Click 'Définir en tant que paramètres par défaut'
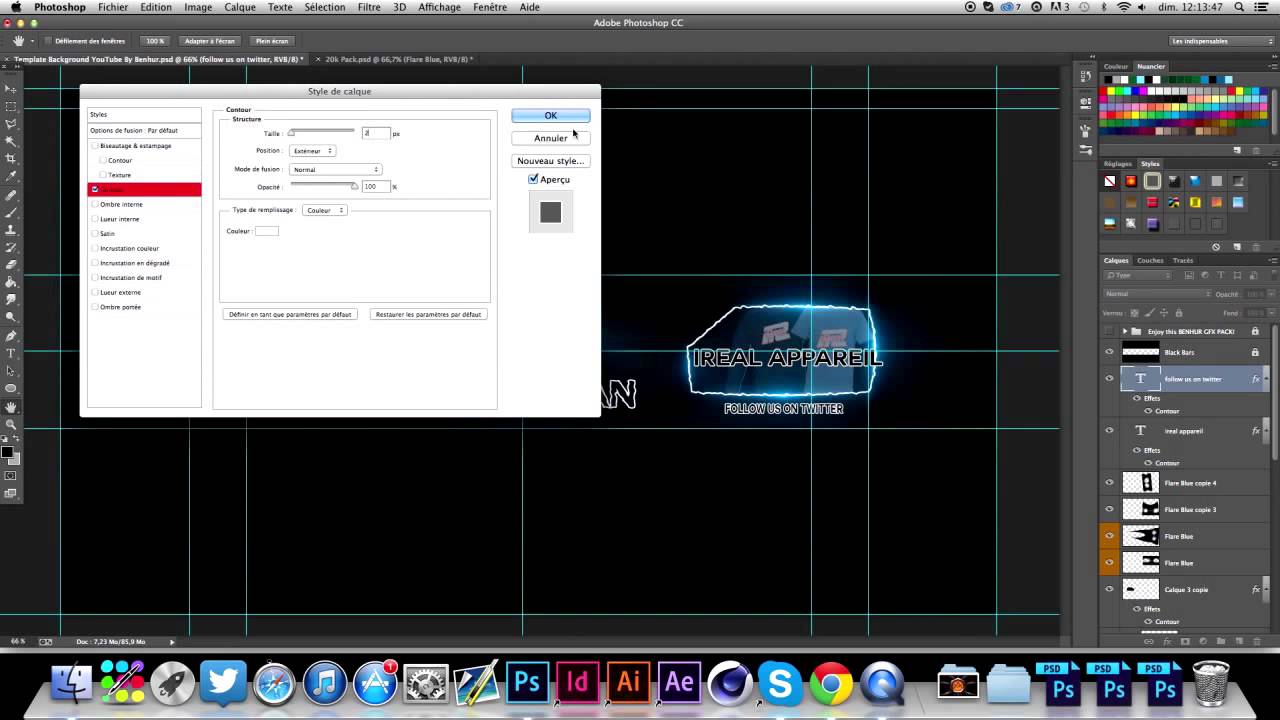The height and width of the screenshot is (720, 1280). 290,314
